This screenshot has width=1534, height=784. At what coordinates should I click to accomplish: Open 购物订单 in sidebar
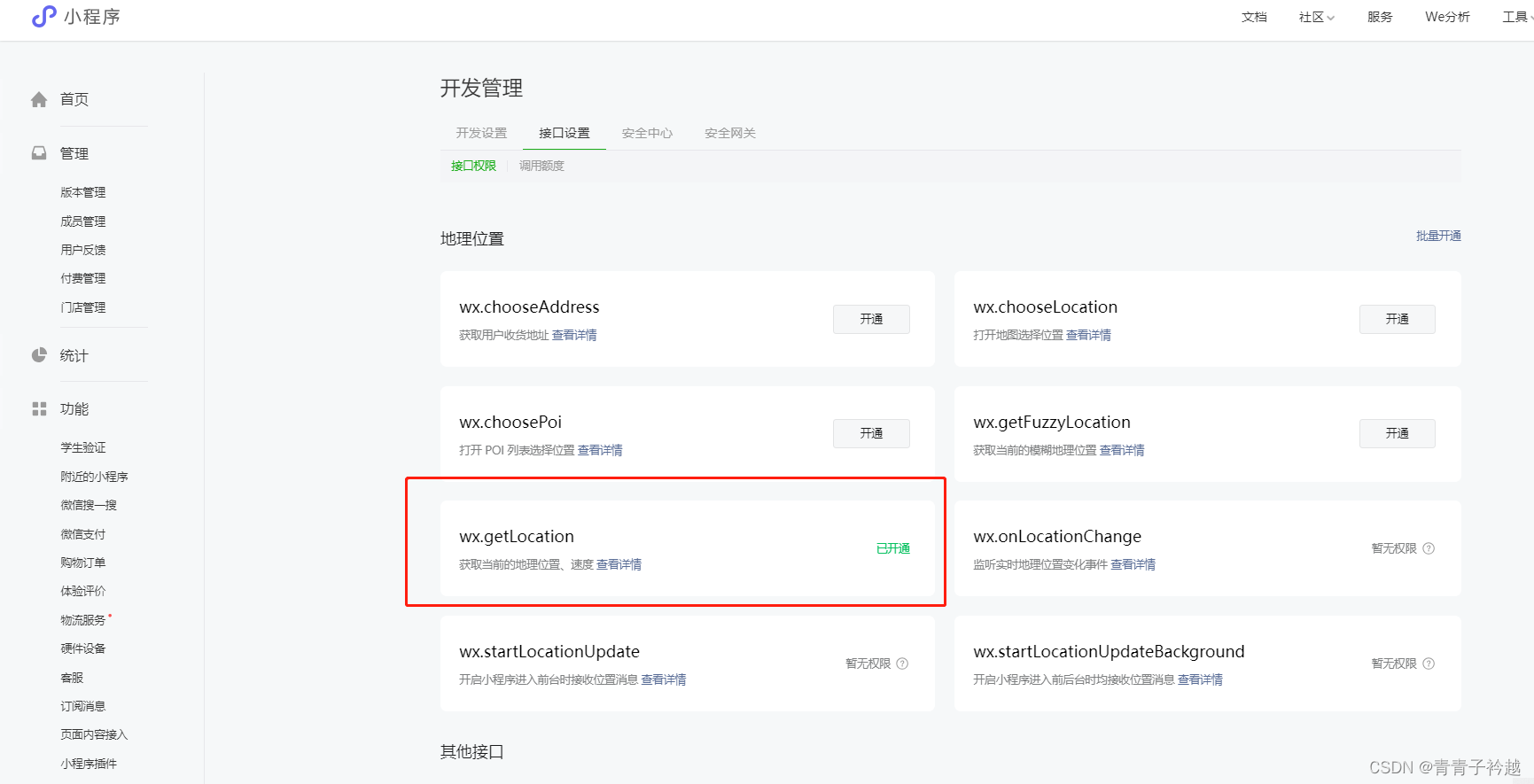83,563
